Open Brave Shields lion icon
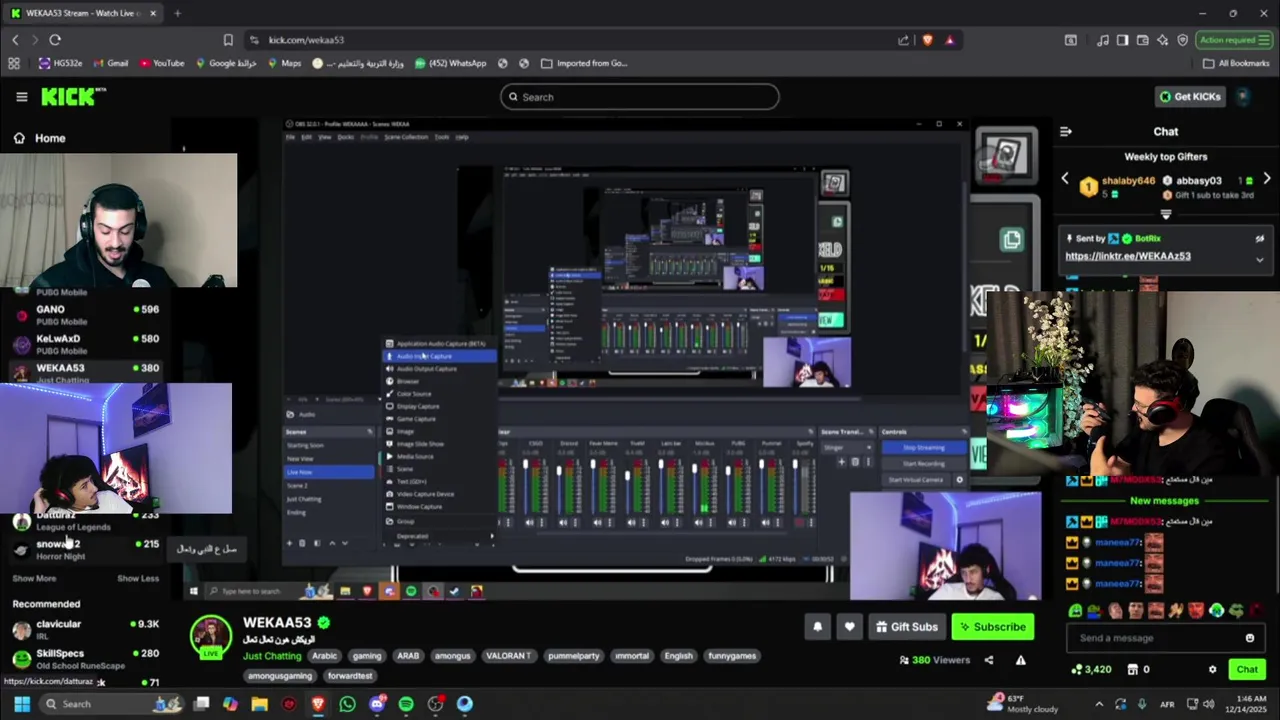Screen dimensions: 1280x720 (x=927, y=40)
